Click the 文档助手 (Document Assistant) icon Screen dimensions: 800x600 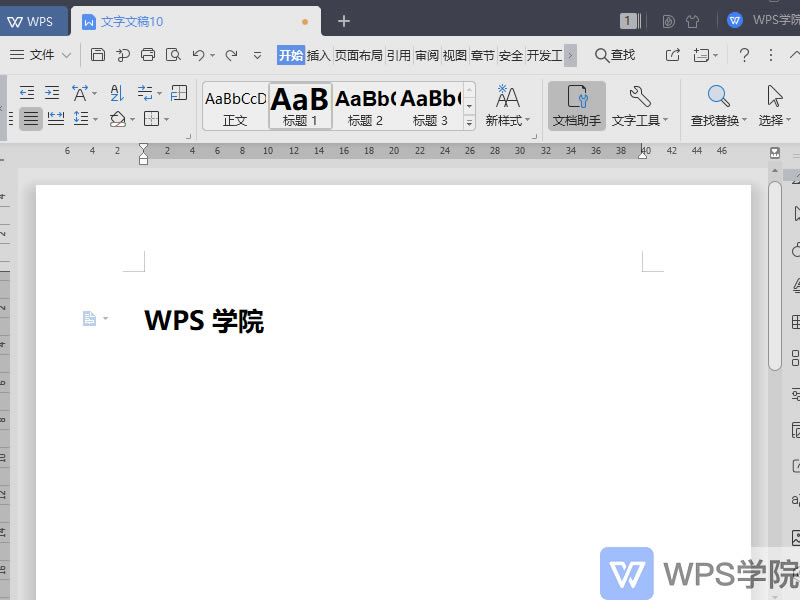tap(576, 105)
